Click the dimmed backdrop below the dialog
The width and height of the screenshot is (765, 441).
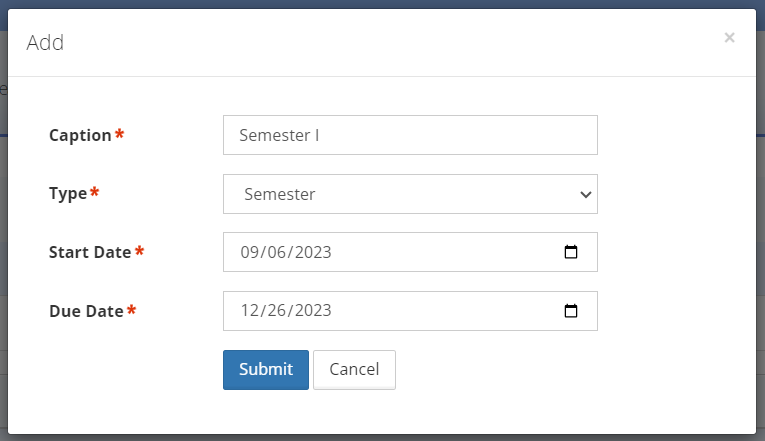[382, 438]
